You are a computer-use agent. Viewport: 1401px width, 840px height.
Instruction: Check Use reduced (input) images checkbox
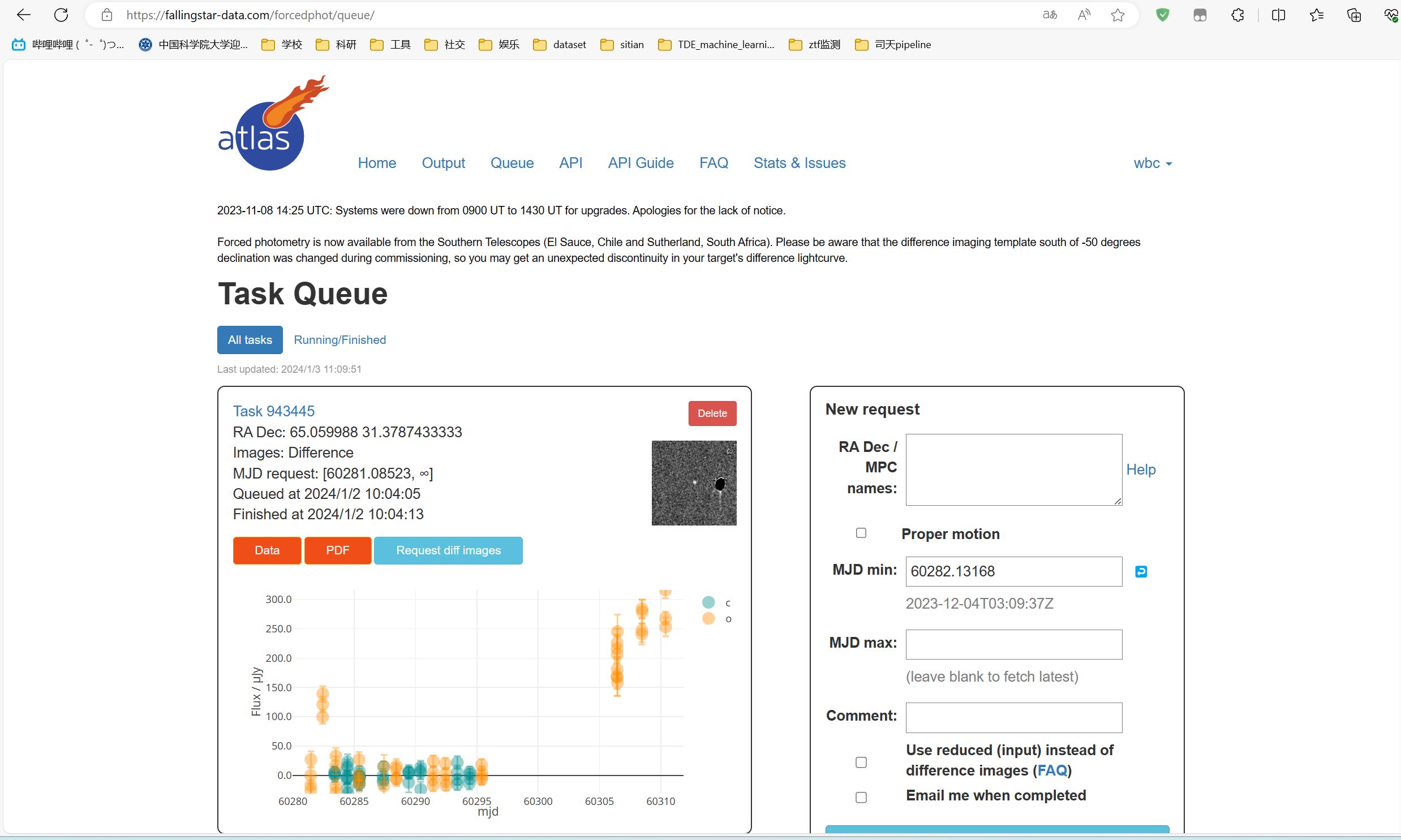[861, 763]
